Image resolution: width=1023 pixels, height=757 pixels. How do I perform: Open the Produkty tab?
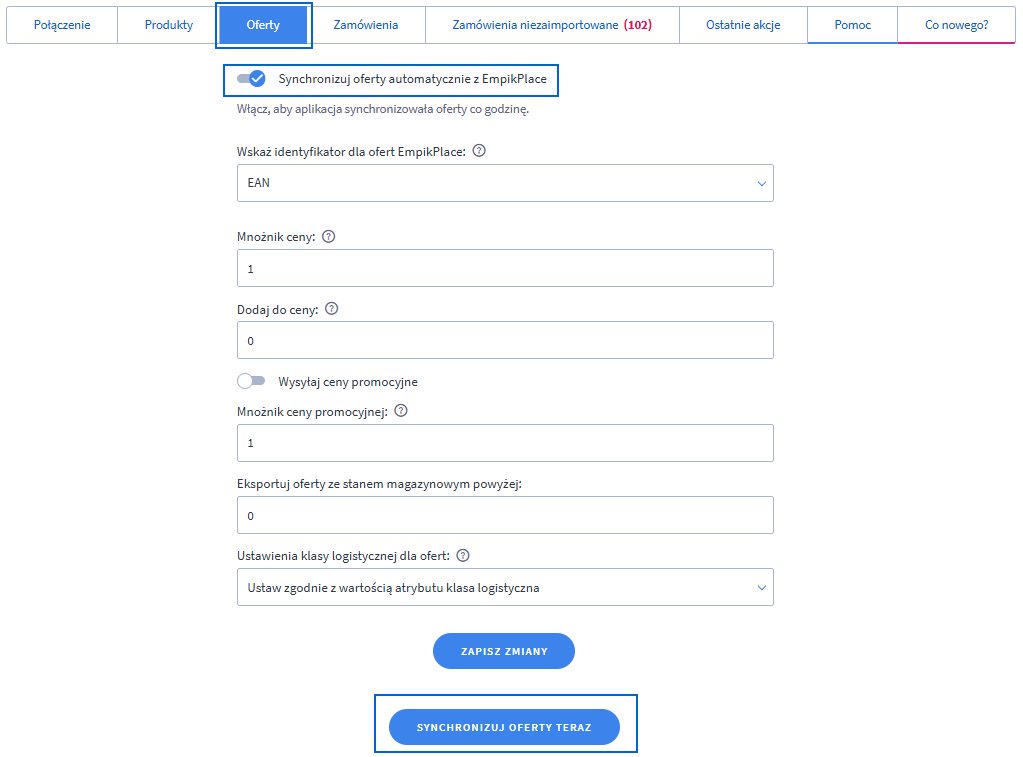point(168,25)
